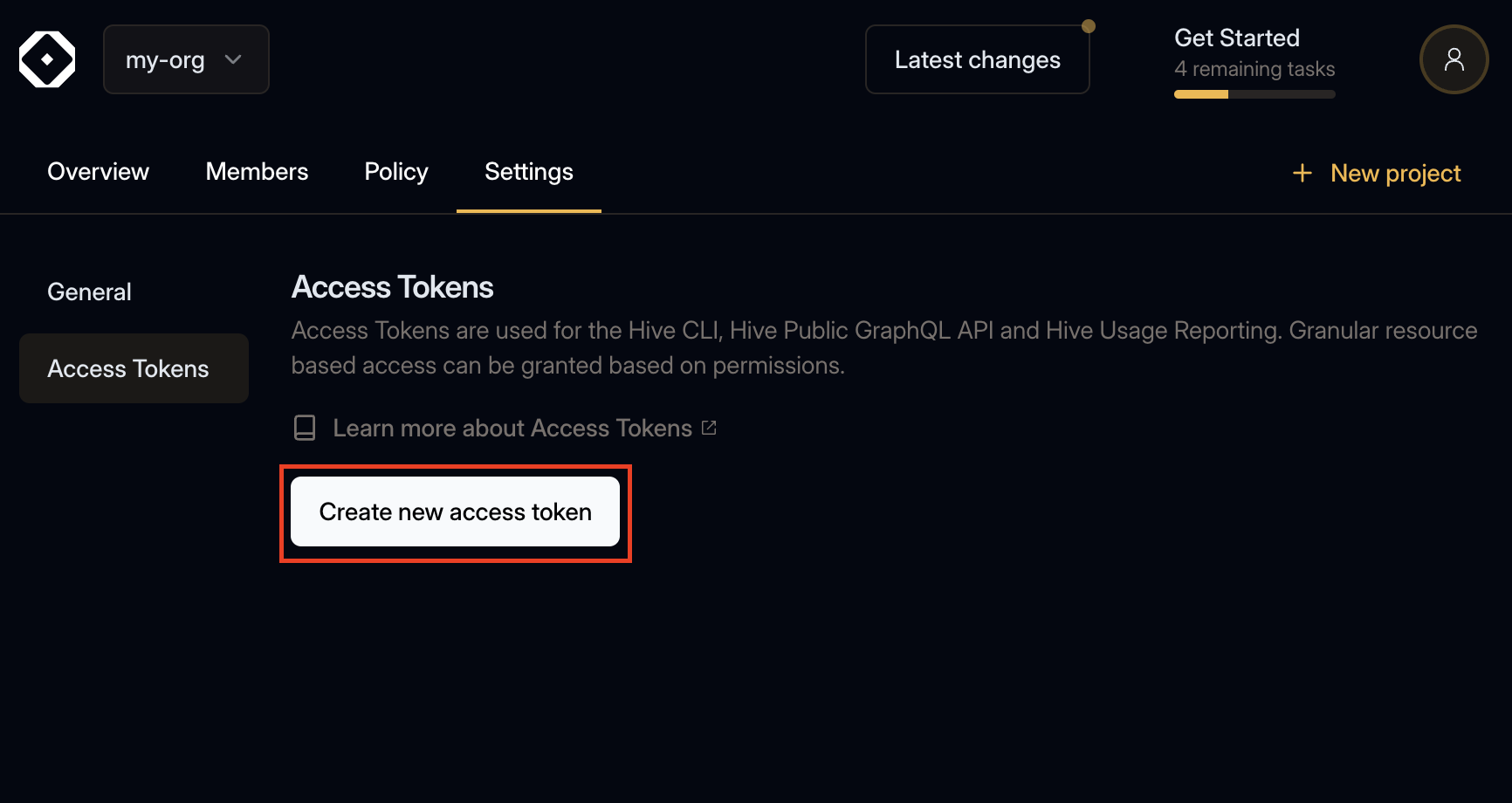Switch to the Members tab
This screenshot has height=803, width=1512.
point(256,172)
